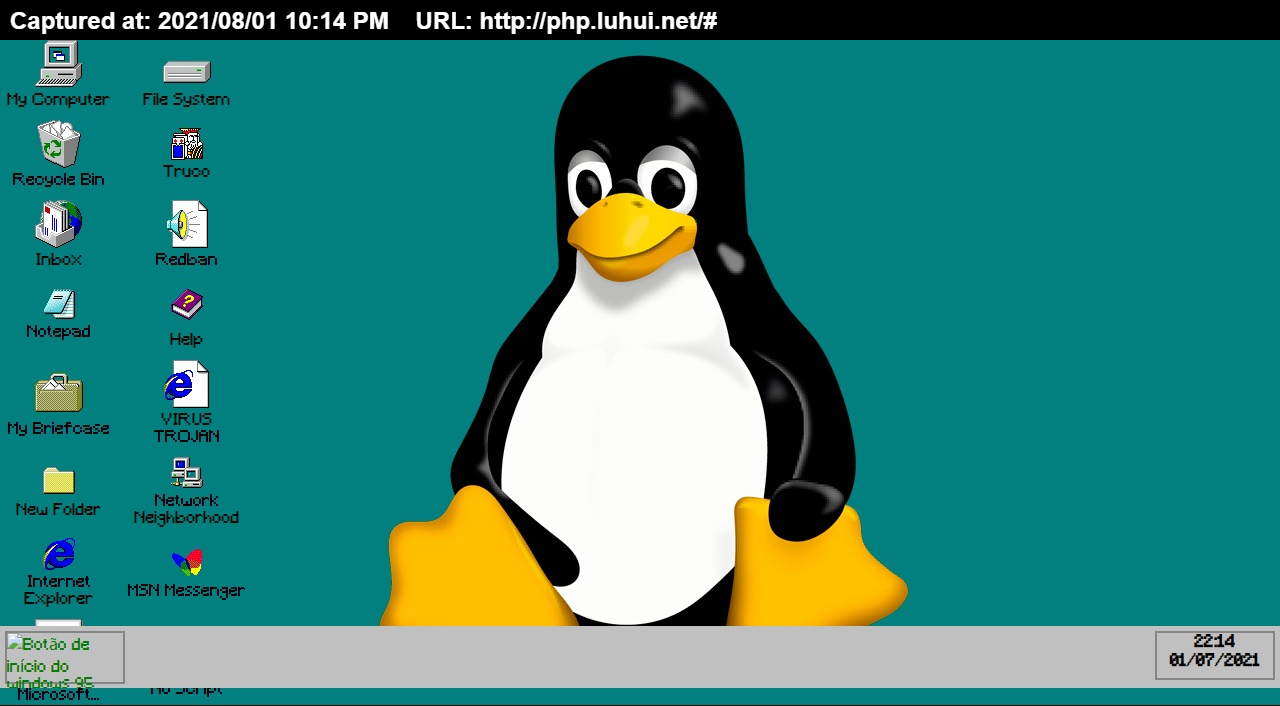Select the "Redban" label text
1280x706 pixels.
186,259
